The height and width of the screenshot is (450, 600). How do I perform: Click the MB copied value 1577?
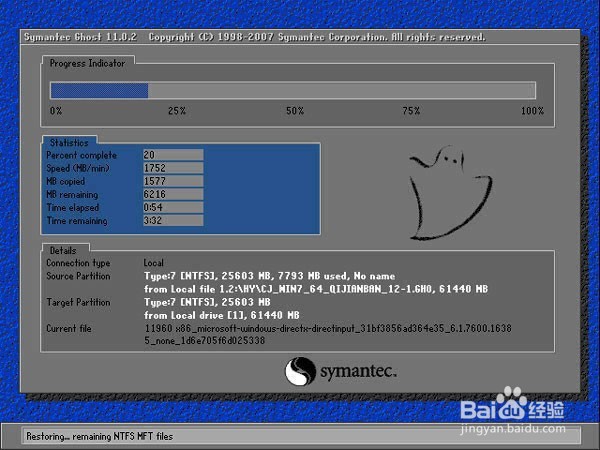tap(173, 181)
